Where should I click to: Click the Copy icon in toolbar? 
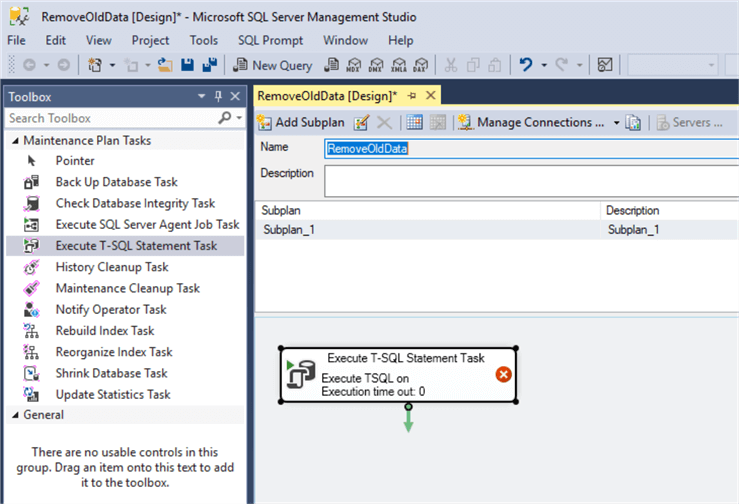473,65
